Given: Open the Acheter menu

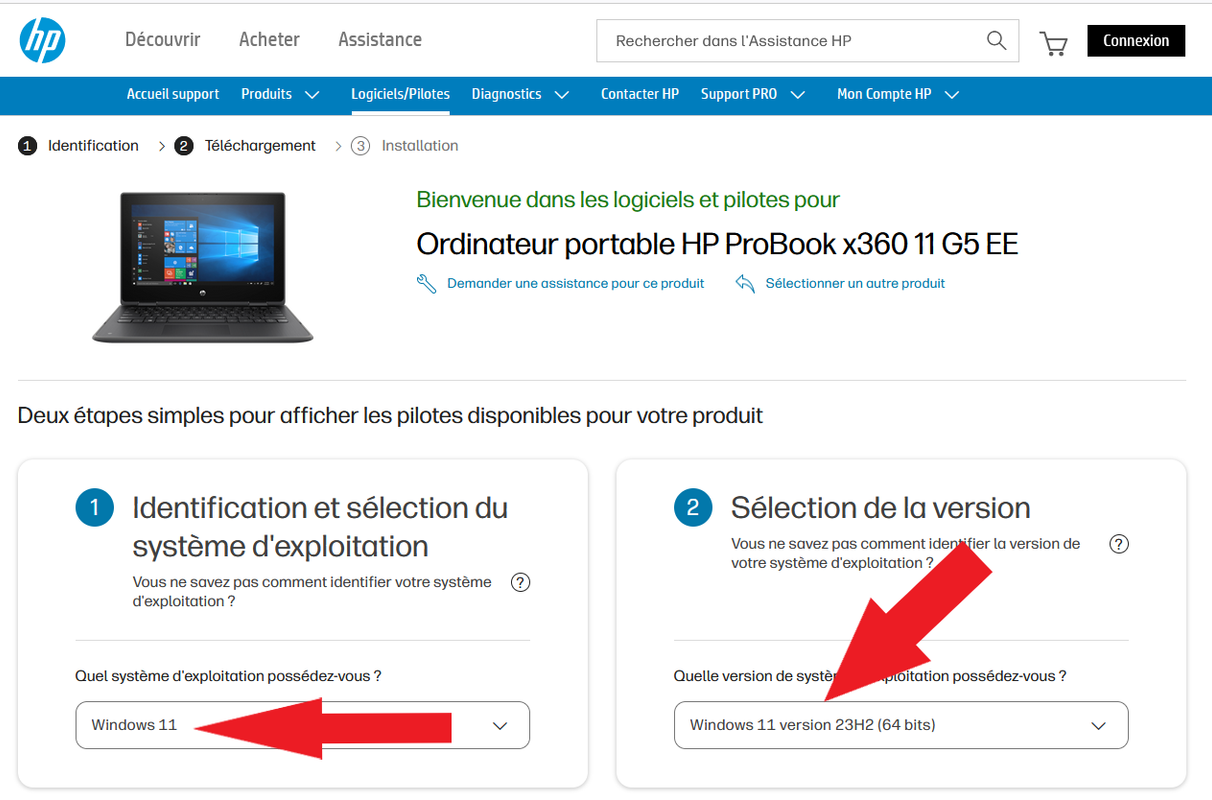Looking at the screenshot, I should point(269,40).
